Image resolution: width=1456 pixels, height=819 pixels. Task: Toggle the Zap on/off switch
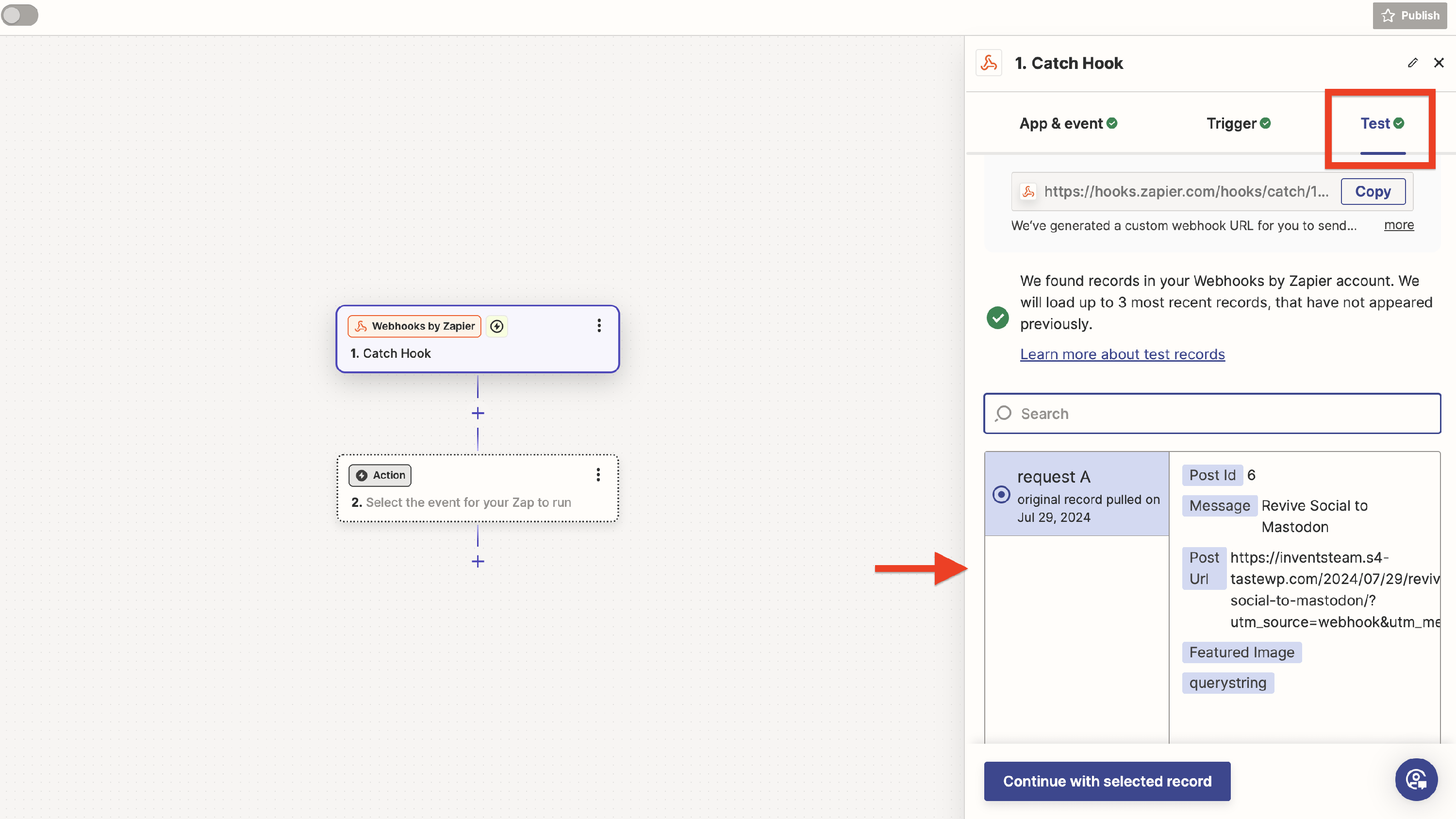click(20, 15)
